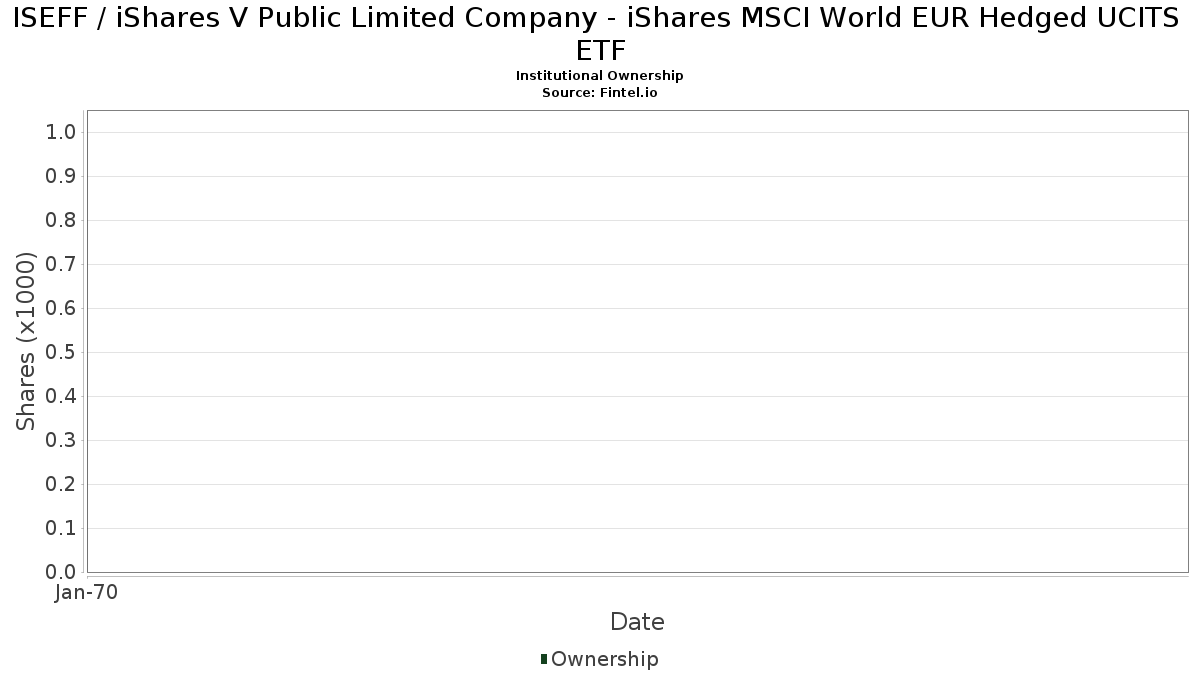Click the 0.8 y-axis tick label

click(62, 221)
